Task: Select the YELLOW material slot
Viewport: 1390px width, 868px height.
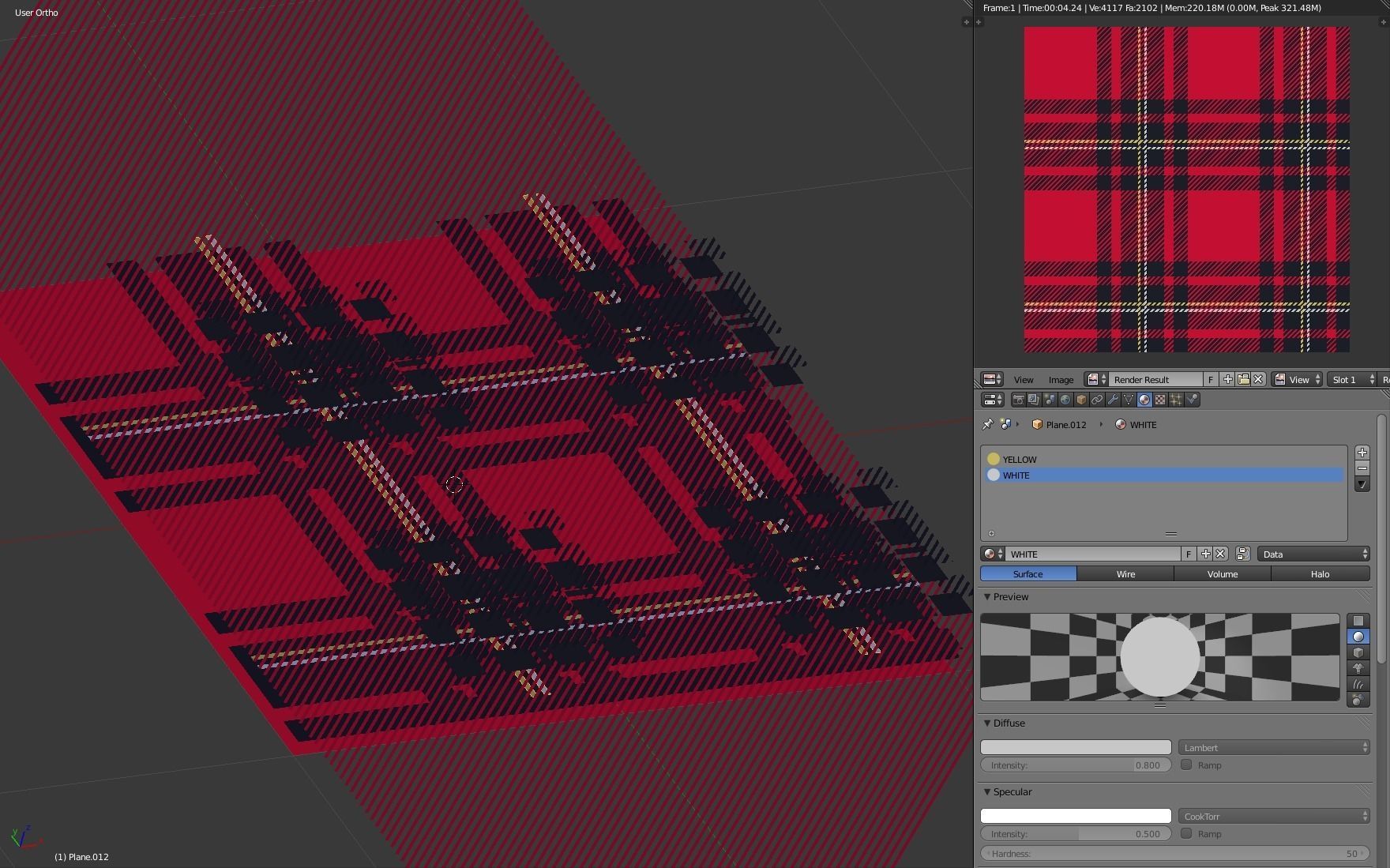Action: click(x=1164, y=459)
